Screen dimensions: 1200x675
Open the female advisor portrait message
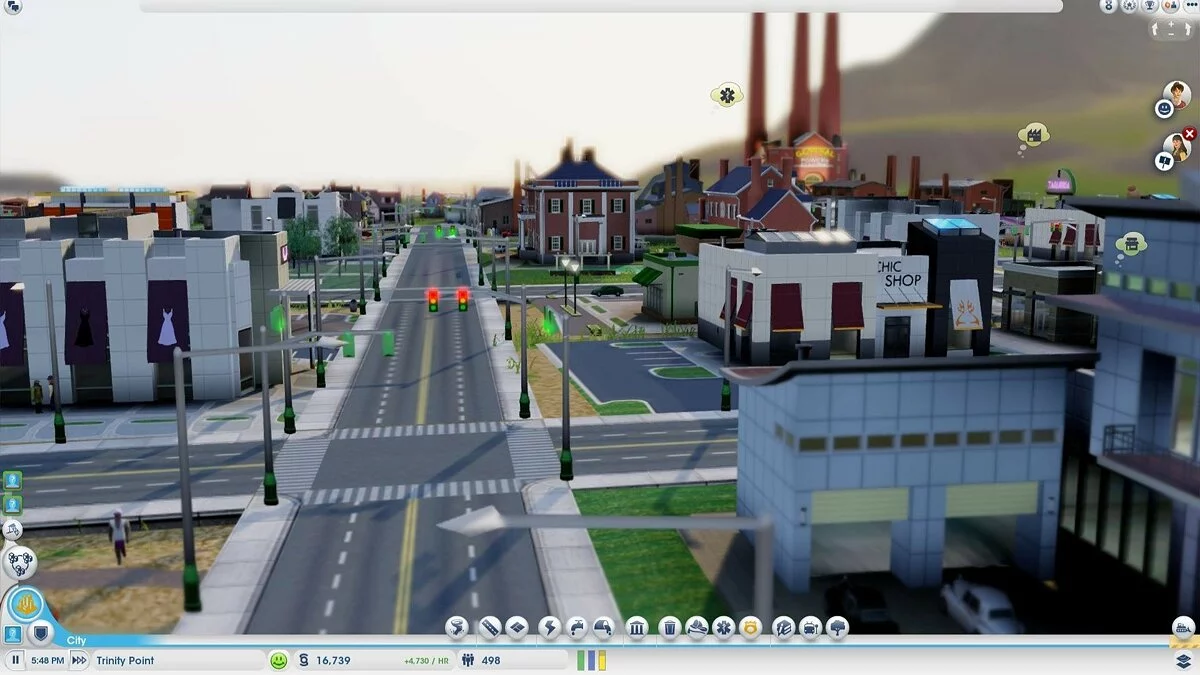1177,147
